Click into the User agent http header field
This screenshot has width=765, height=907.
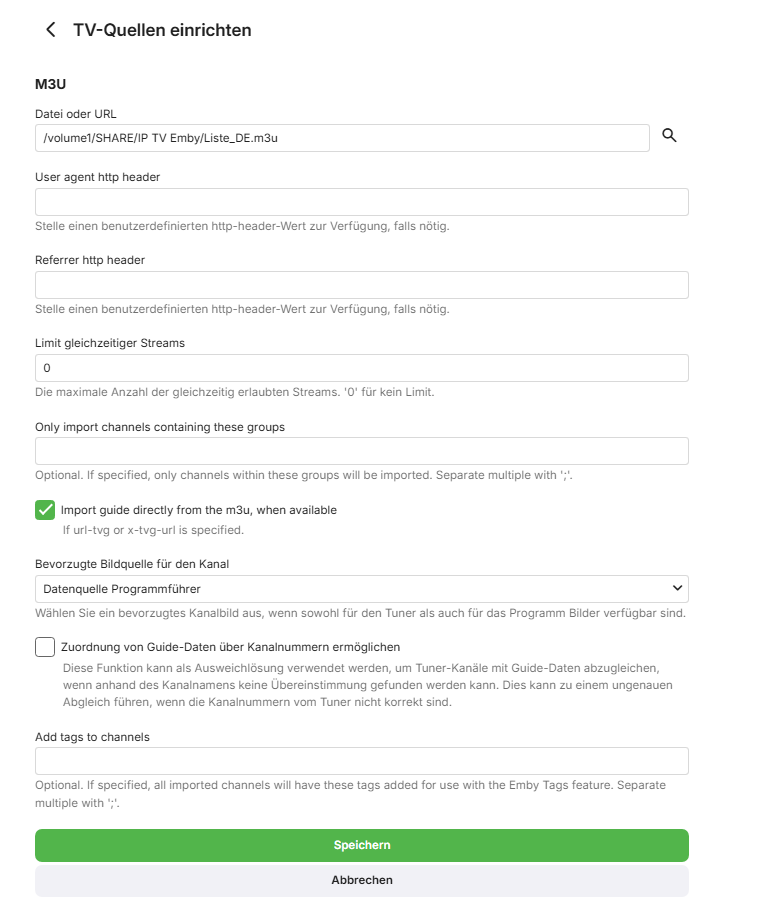click(x=361, y=202)
